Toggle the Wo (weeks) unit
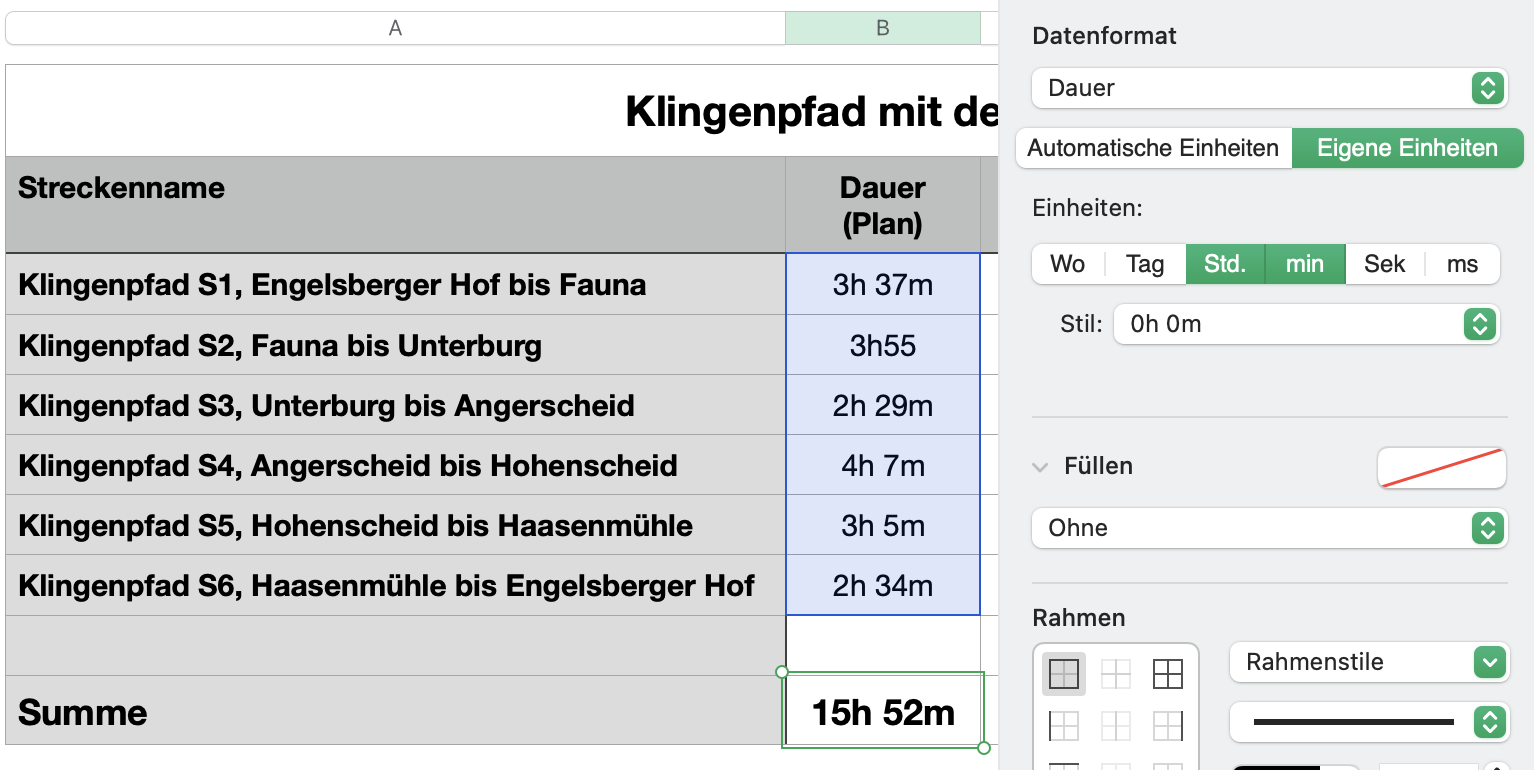Image resolution: width=1534 pixels, height=770 pixels. point(1067,264)
